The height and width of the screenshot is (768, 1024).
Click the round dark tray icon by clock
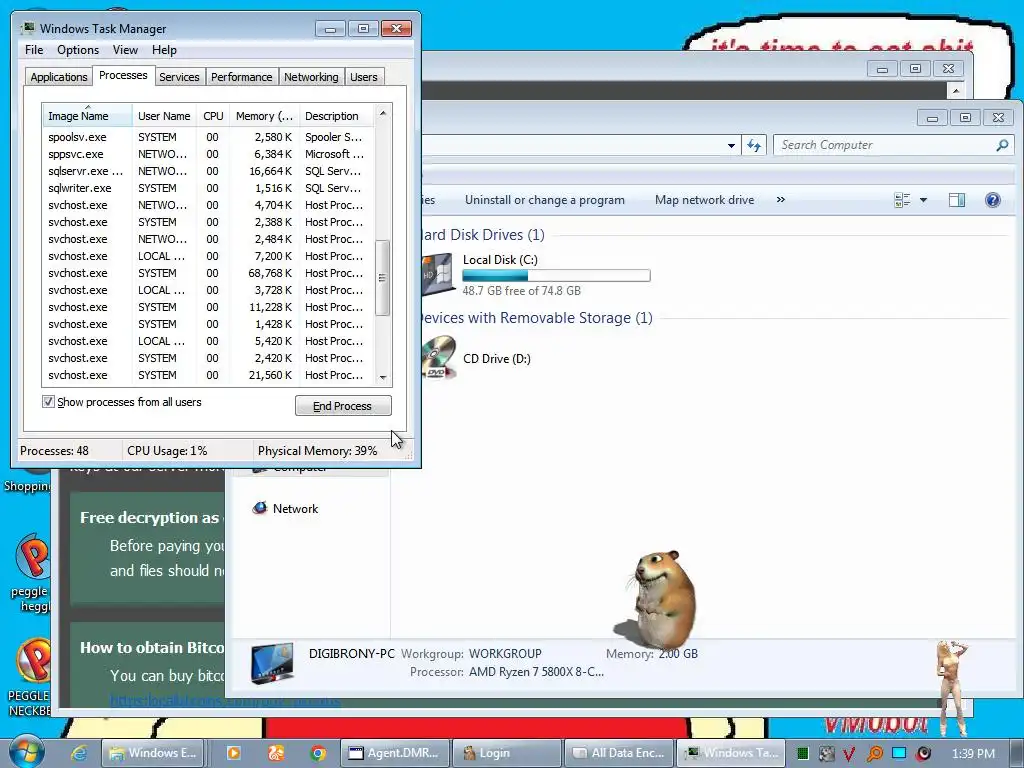click(x=923, y=754)
